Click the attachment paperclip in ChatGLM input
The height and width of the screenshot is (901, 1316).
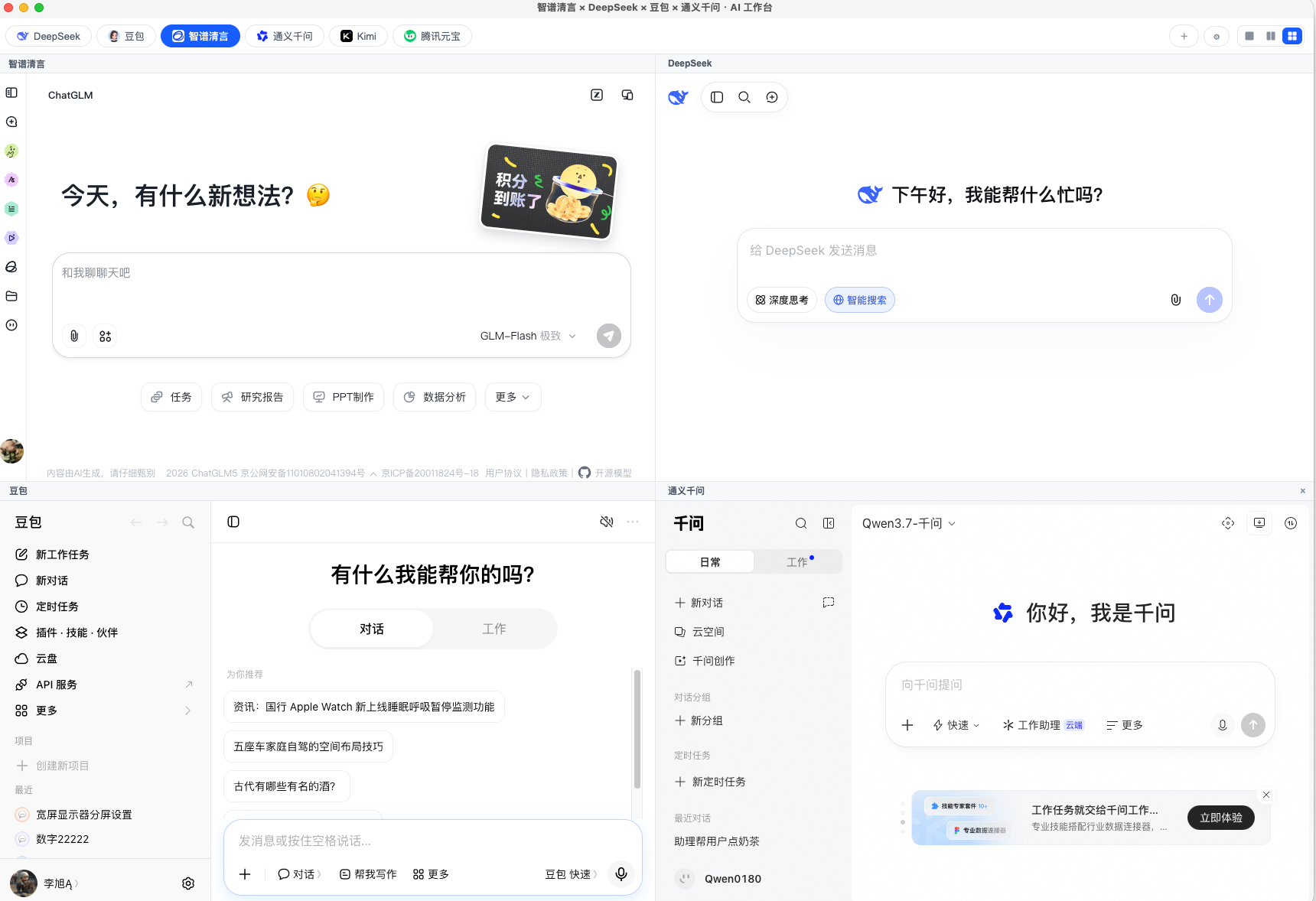[x=74, y=336]
